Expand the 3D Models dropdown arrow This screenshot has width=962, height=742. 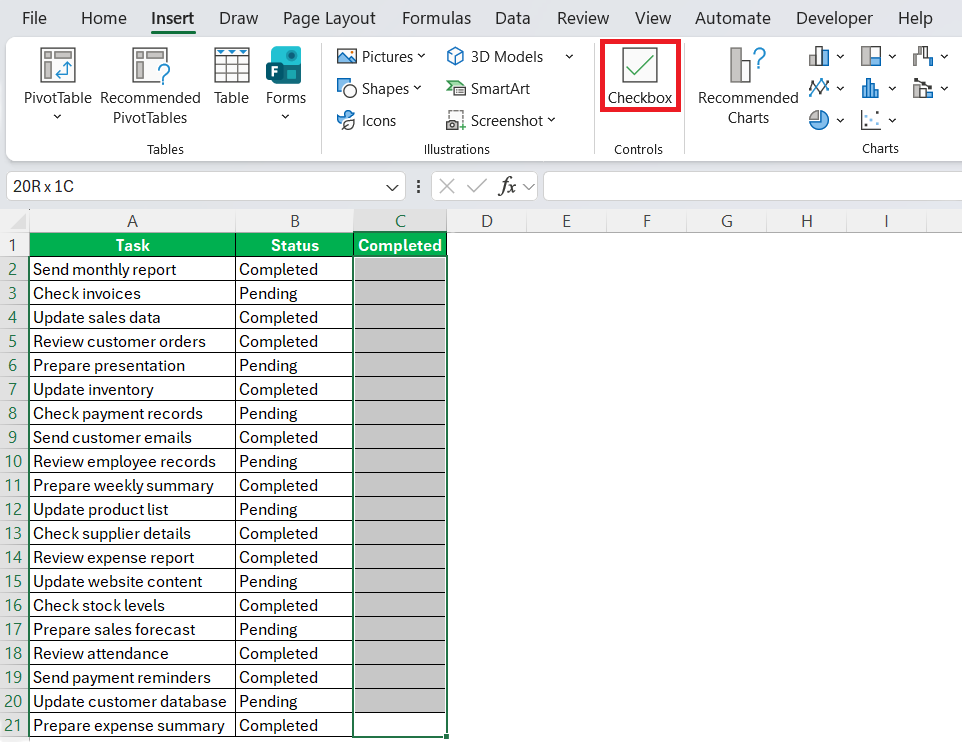pos(569,56)
